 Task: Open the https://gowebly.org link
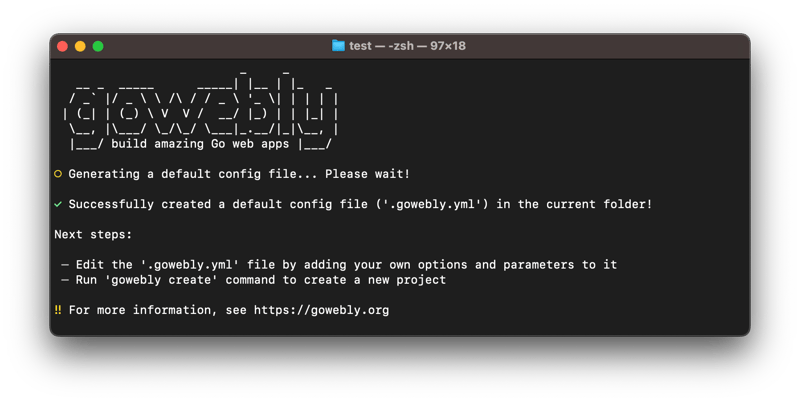pyautogui.click(x=324, y=310)
